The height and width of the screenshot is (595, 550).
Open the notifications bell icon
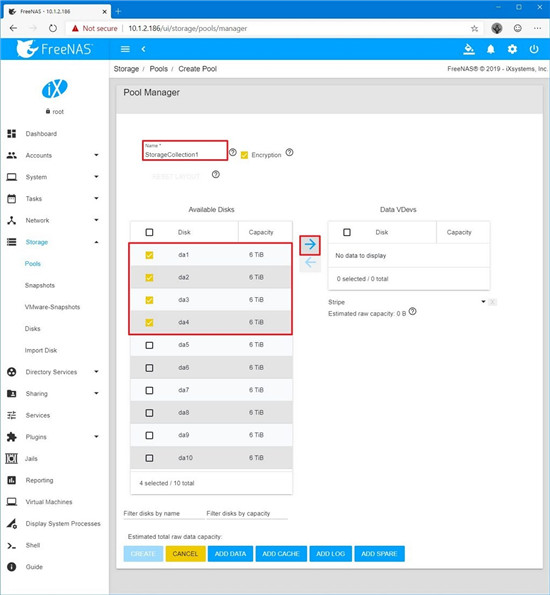click(490, 49)
